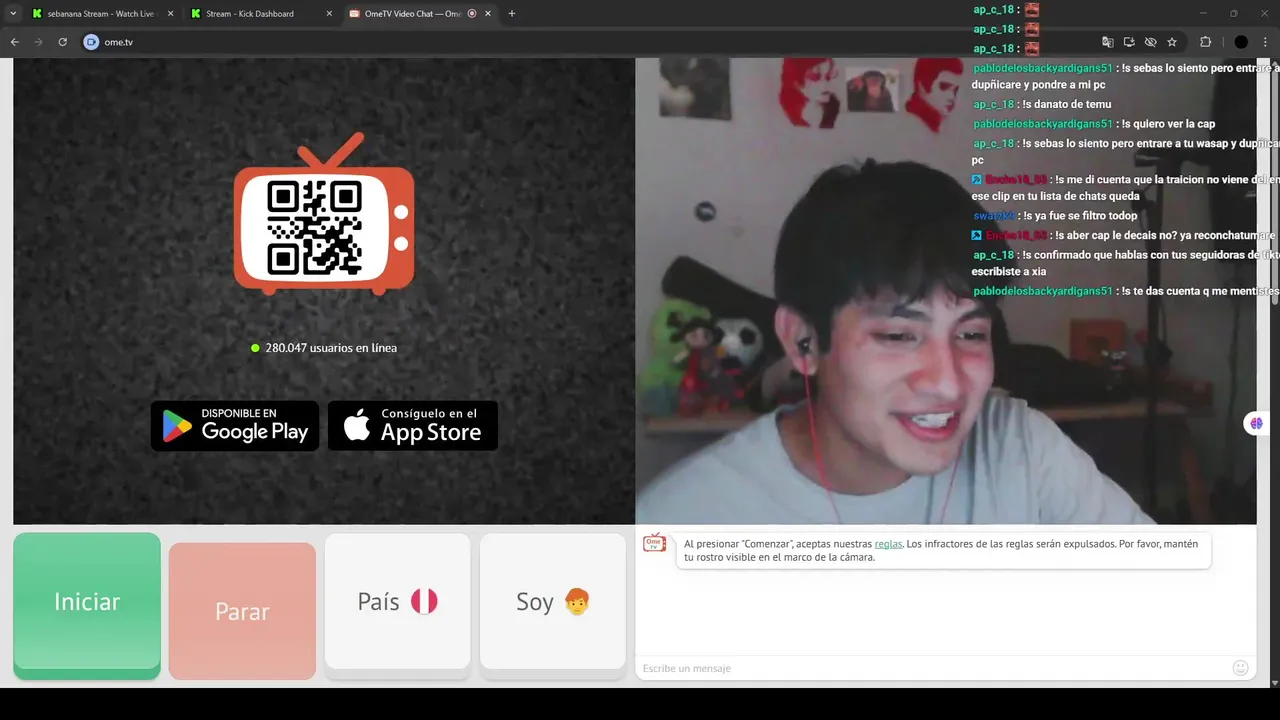Click the QR code TV logo
This screenshot has height=720, width=1280.
tap(324, 214)
